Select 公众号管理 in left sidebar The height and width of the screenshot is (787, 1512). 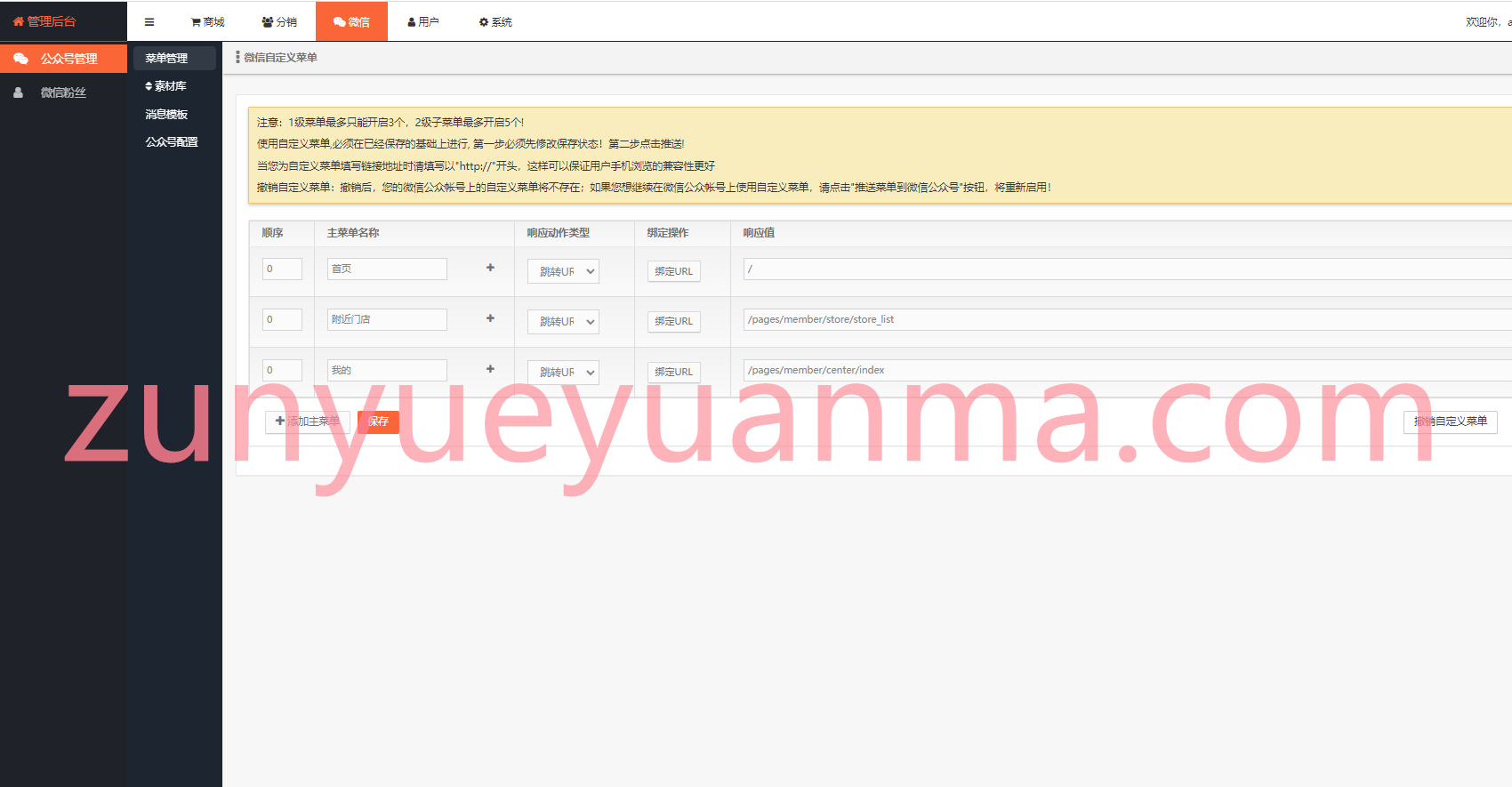click(63, 59)
